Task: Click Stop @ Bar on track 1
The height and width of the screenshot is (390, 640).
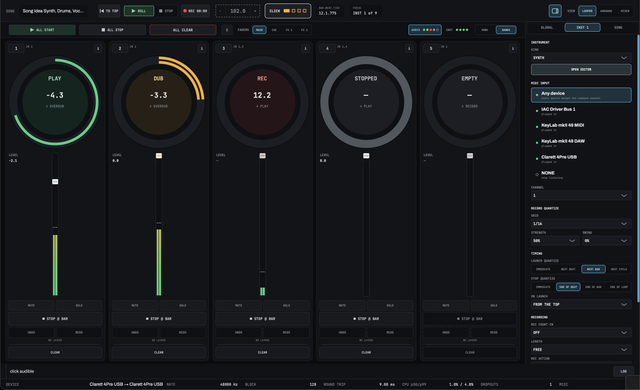Action: [x=55, y=319]
